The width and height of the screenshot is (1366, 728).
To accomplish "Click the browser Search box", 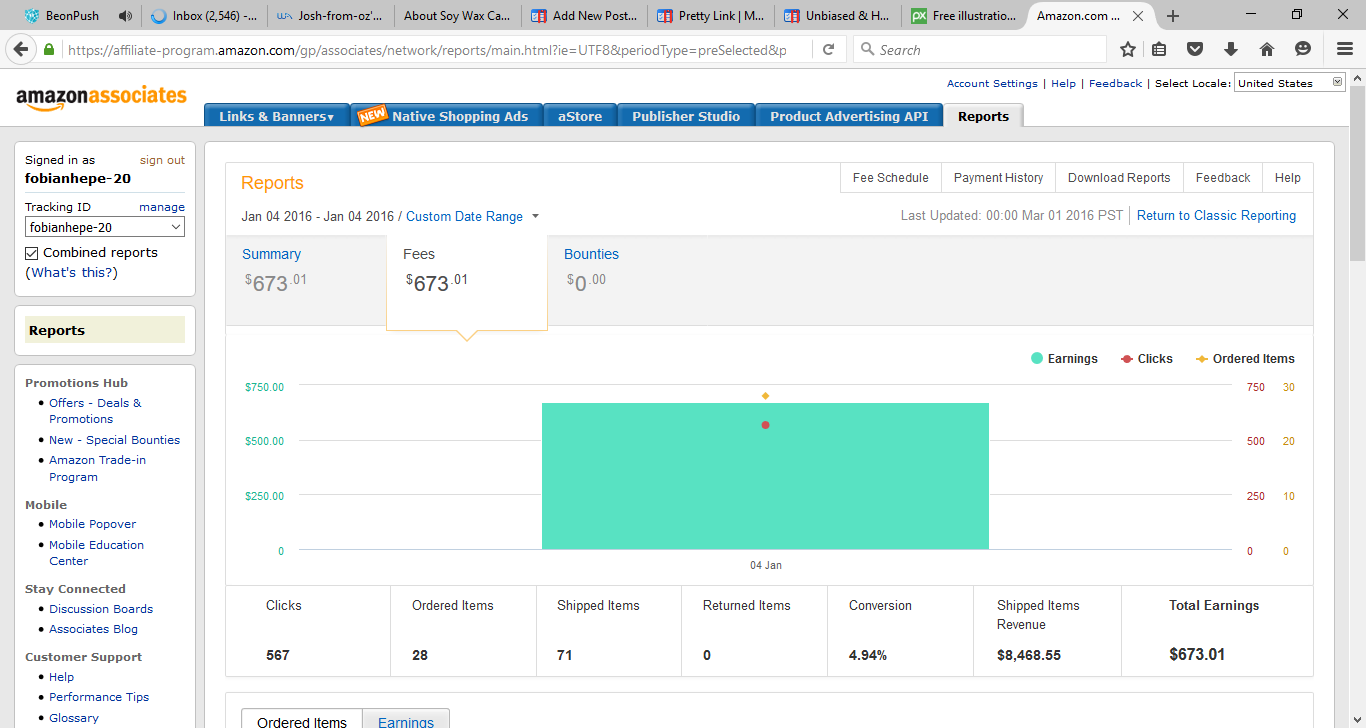I will click(980, 50).
